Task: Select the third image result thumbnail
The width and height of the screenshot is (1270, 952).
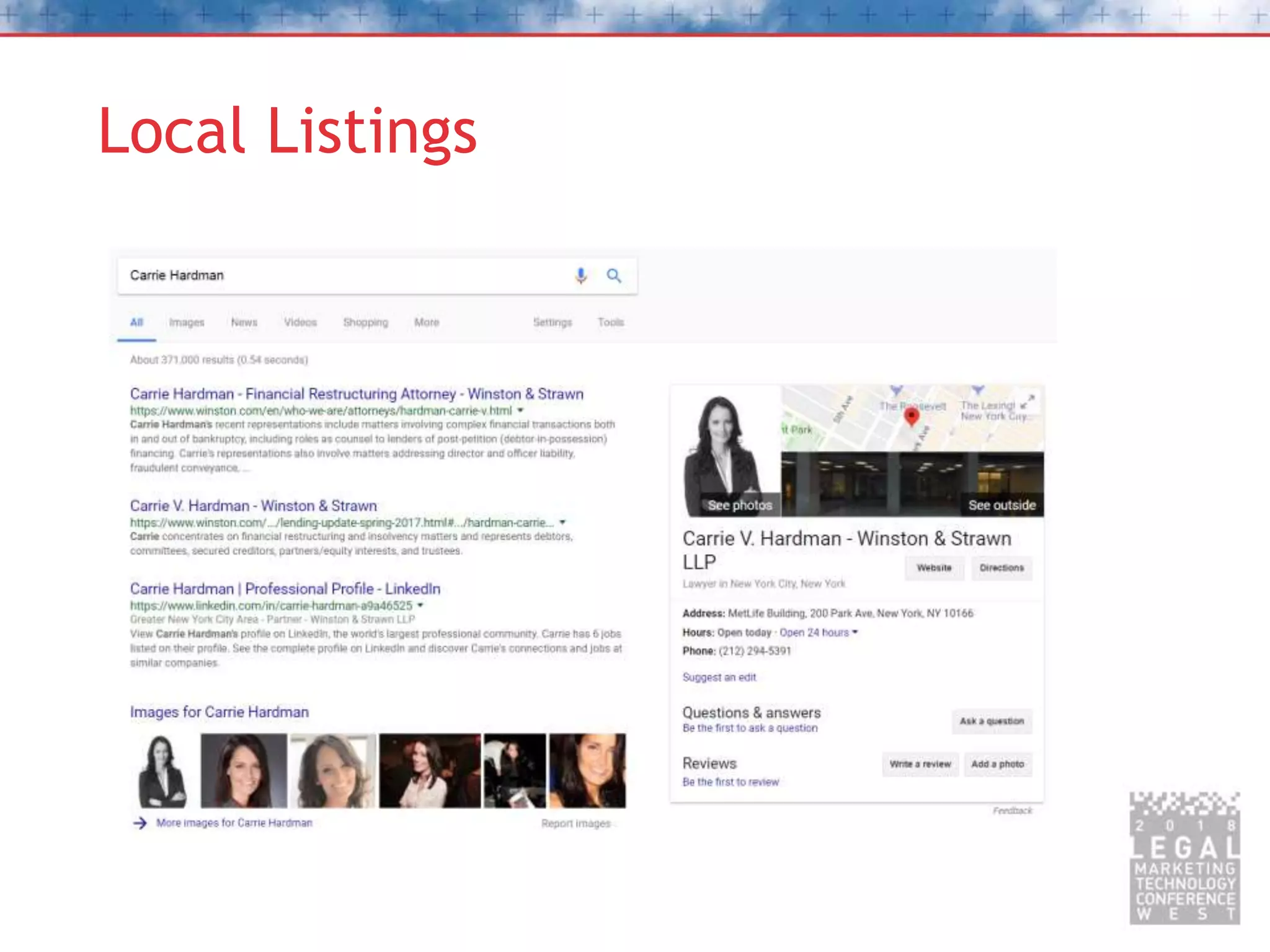Action: click(333, 771)
